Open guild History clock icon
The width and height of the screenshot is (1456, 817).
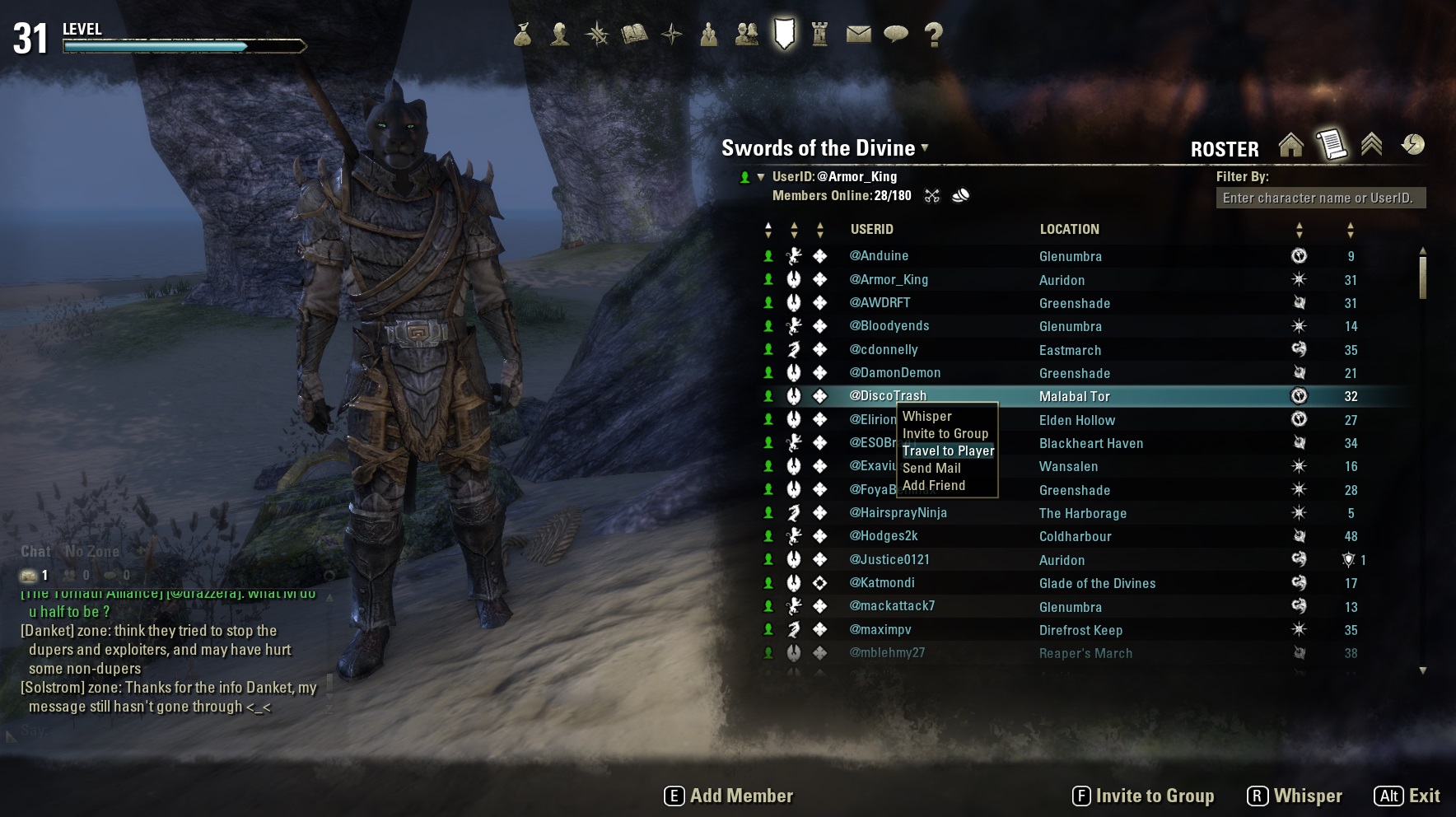[x=1412, y=145]
